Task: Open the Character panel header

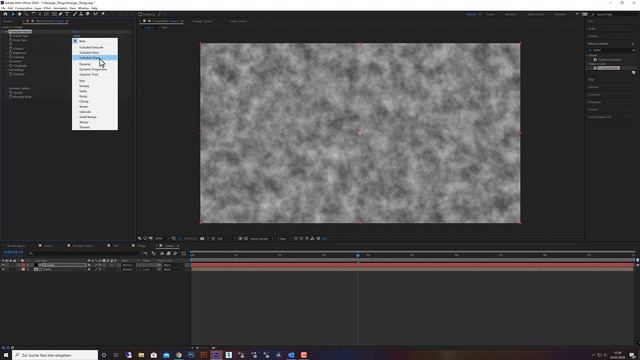Action: (x=594, y=95)
